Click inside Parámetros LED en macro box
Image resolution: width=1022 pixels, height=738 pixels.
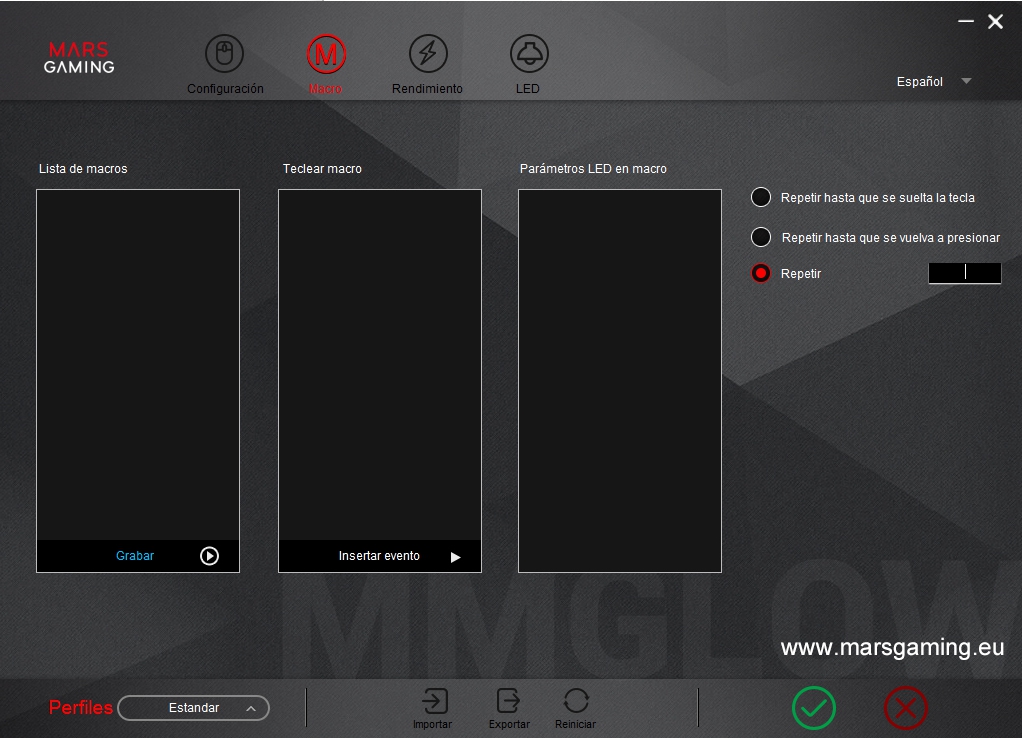pyautogui.click(x=620, y=381)
